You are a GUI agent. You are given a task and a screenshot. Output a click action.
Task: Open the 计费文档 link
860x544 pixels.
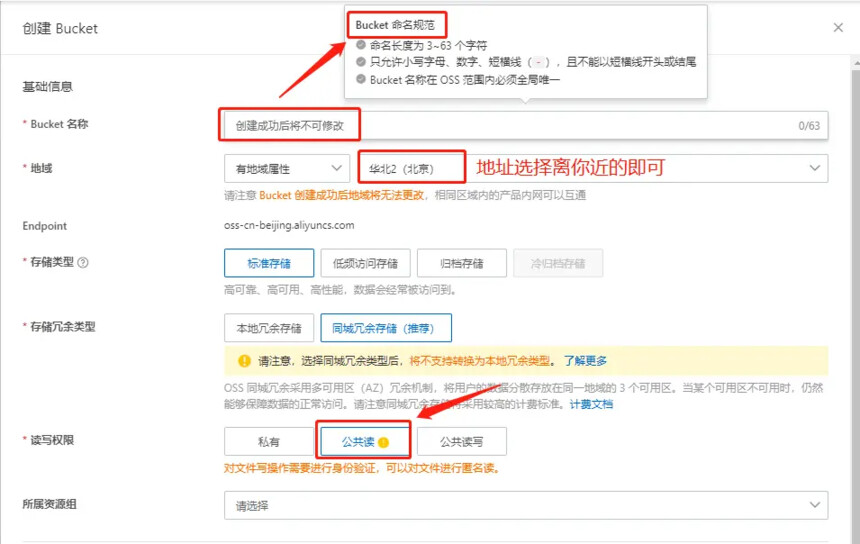591,404
